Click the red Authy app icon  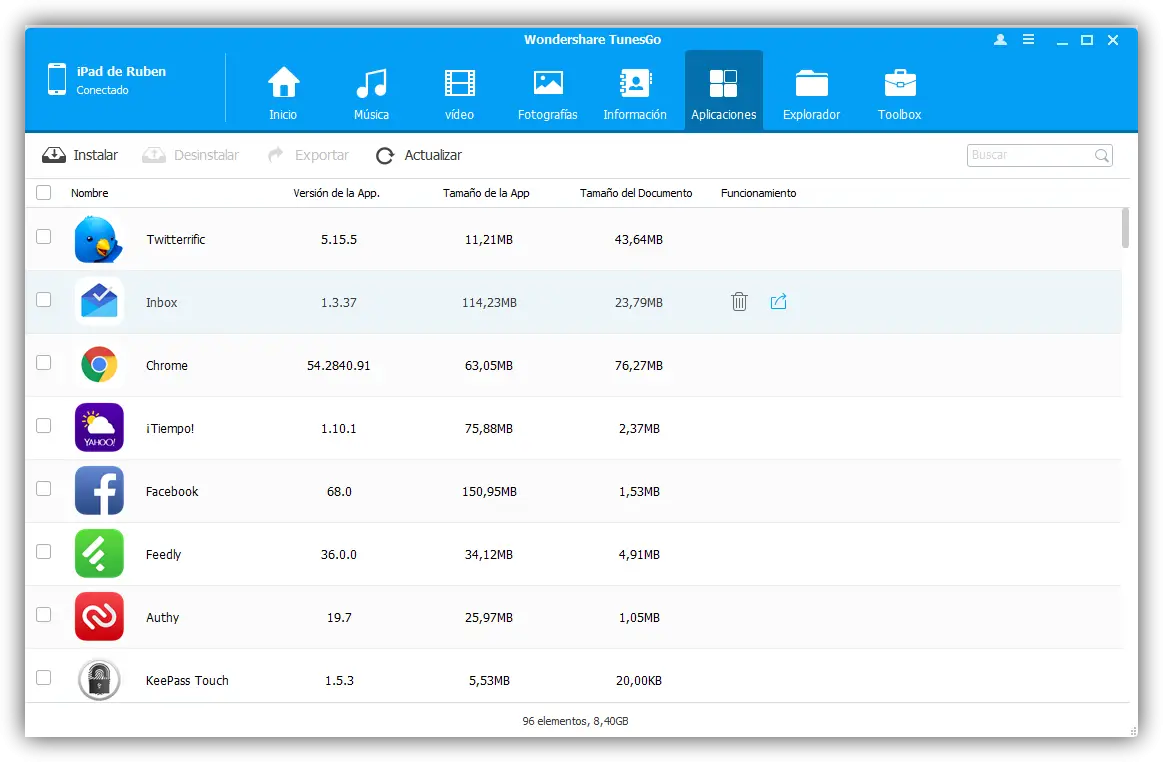pyautogui.click(x=99, y=617)
